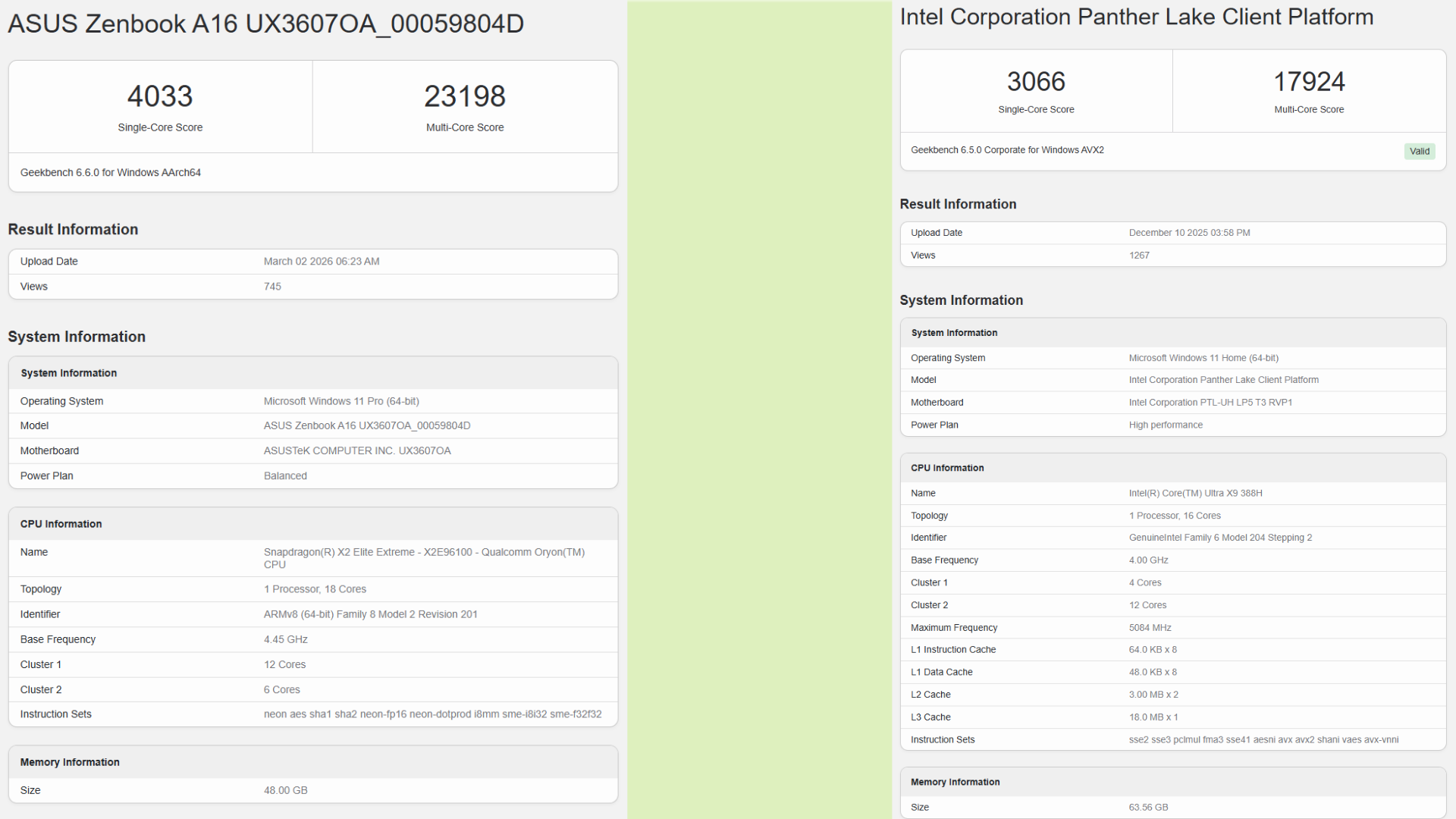
Task: Open the ASUS Zenbook A16 result title
Action: tap(265, 24)
